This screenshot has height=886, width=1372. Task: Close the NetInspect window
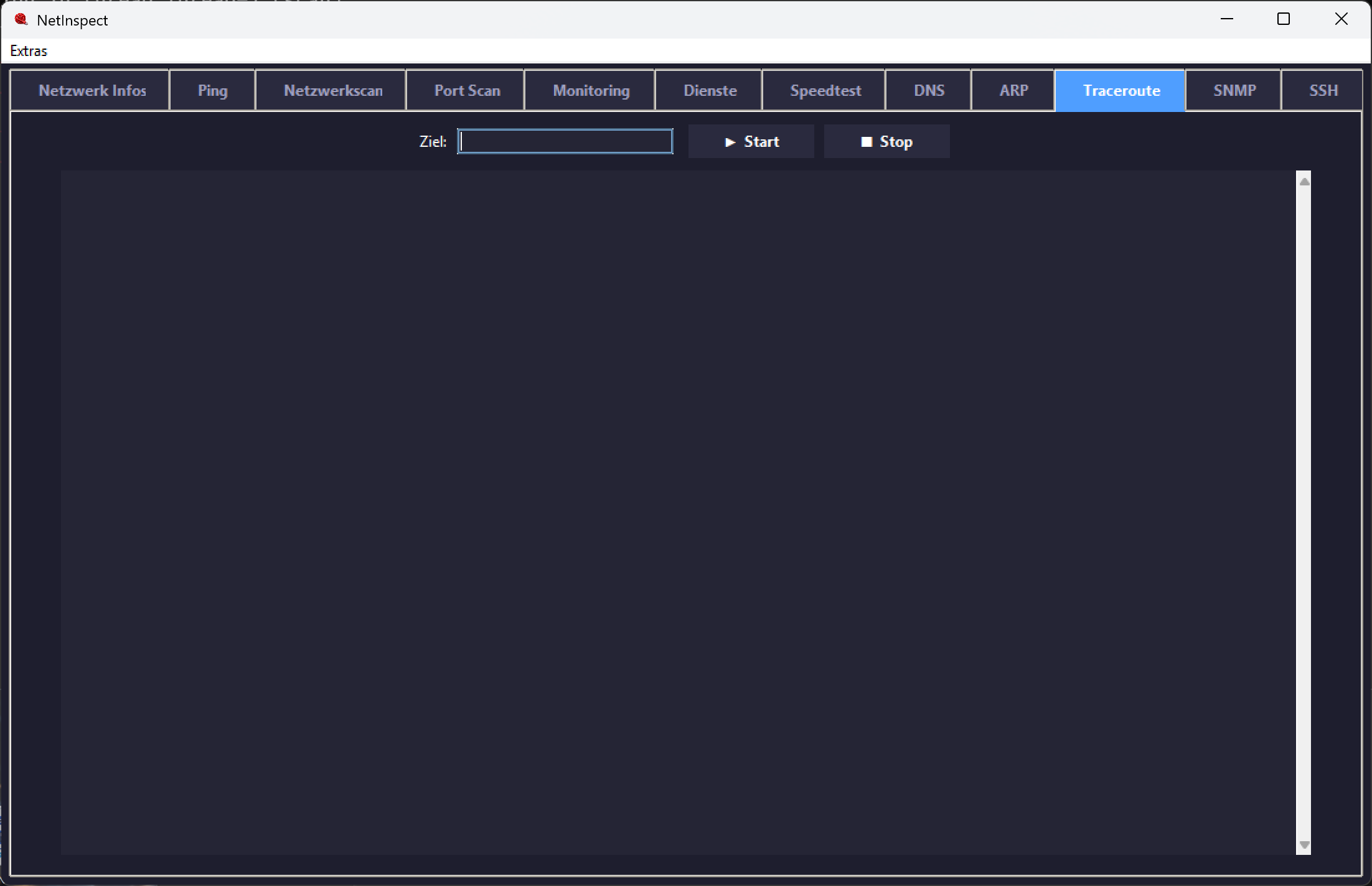(x=1341, y=19)
